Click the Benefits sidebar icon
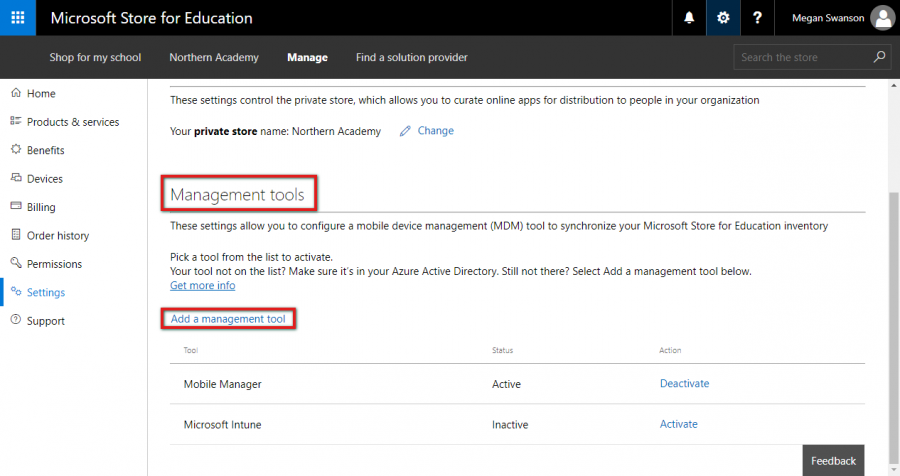This screenshot has width=900, height=476. [x=16, y=149]
